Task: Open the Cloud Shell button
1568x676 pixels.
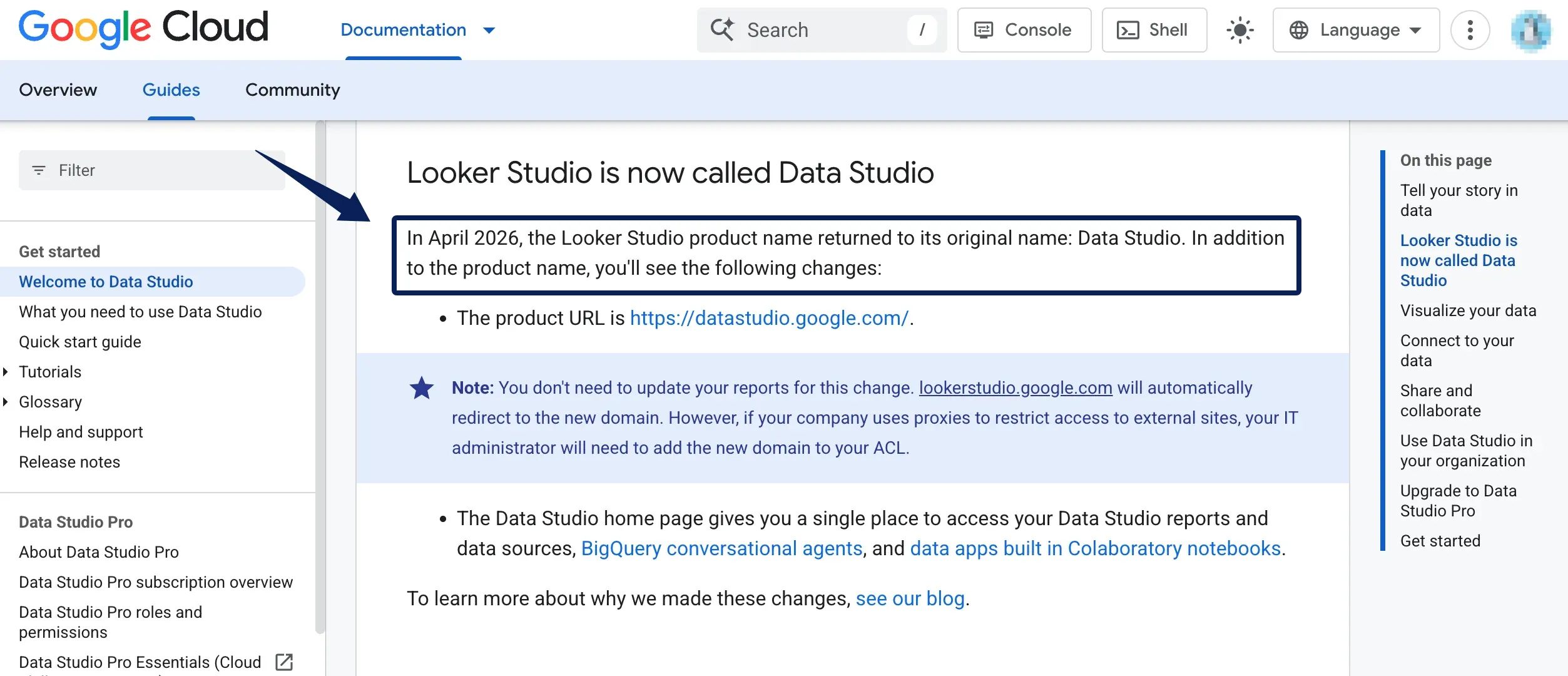Action: coord(1154,30)
